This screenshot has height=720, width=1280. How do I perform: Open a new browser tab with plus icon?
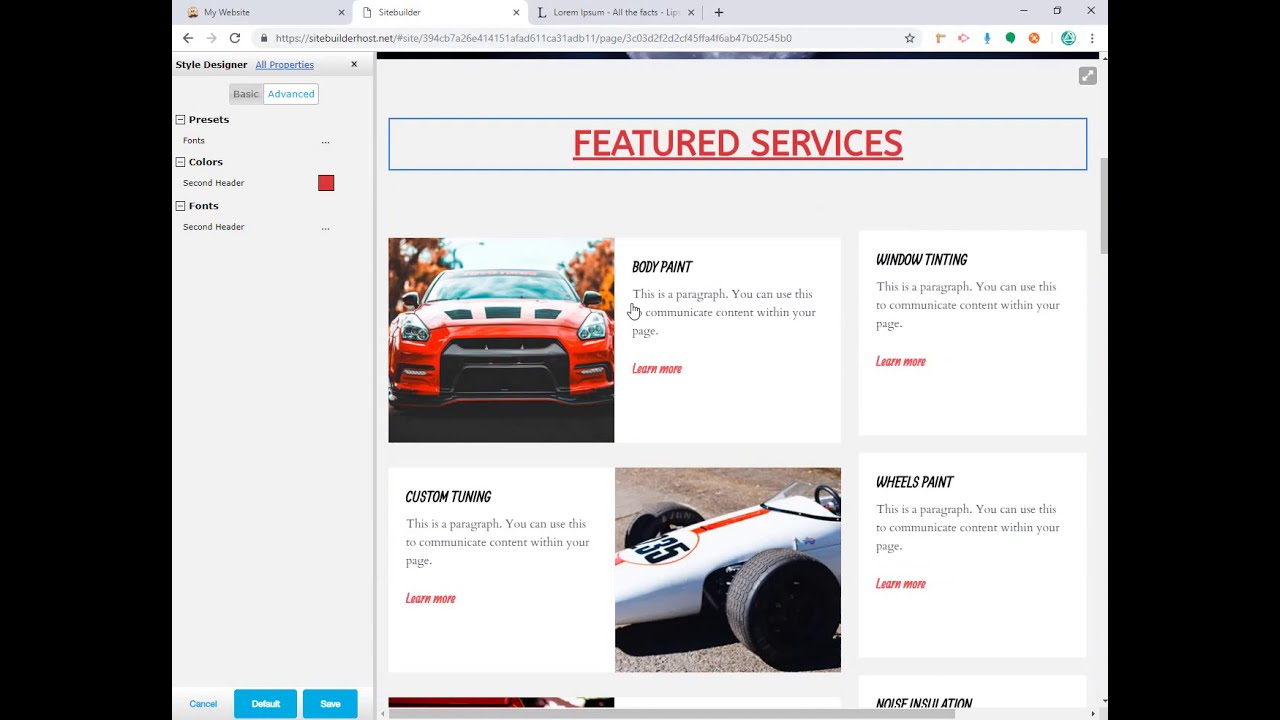click(x=718, y=12)
